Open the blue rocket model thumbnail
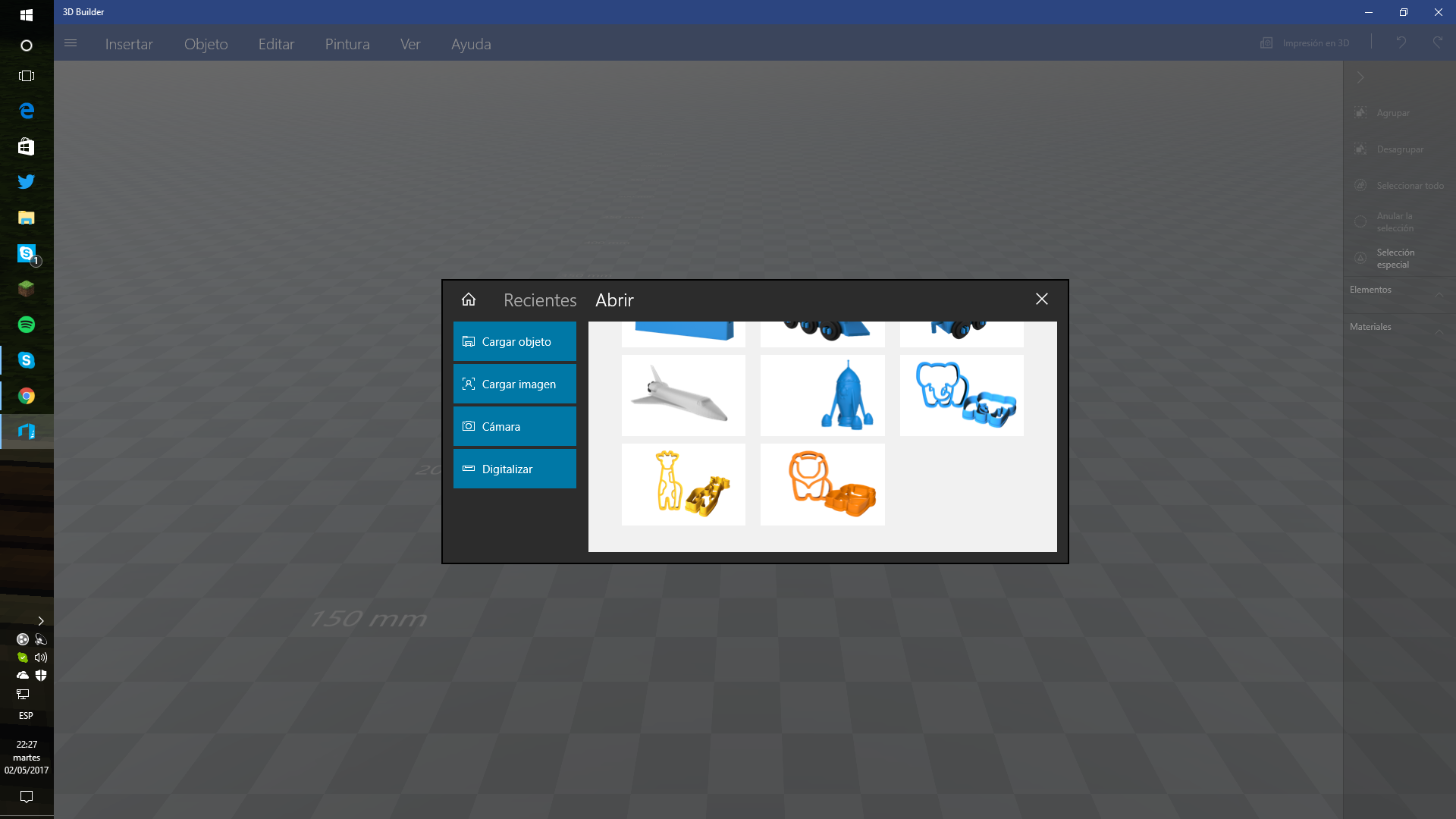This screenshot has width=1456, height=819. (x=823, y=396)
